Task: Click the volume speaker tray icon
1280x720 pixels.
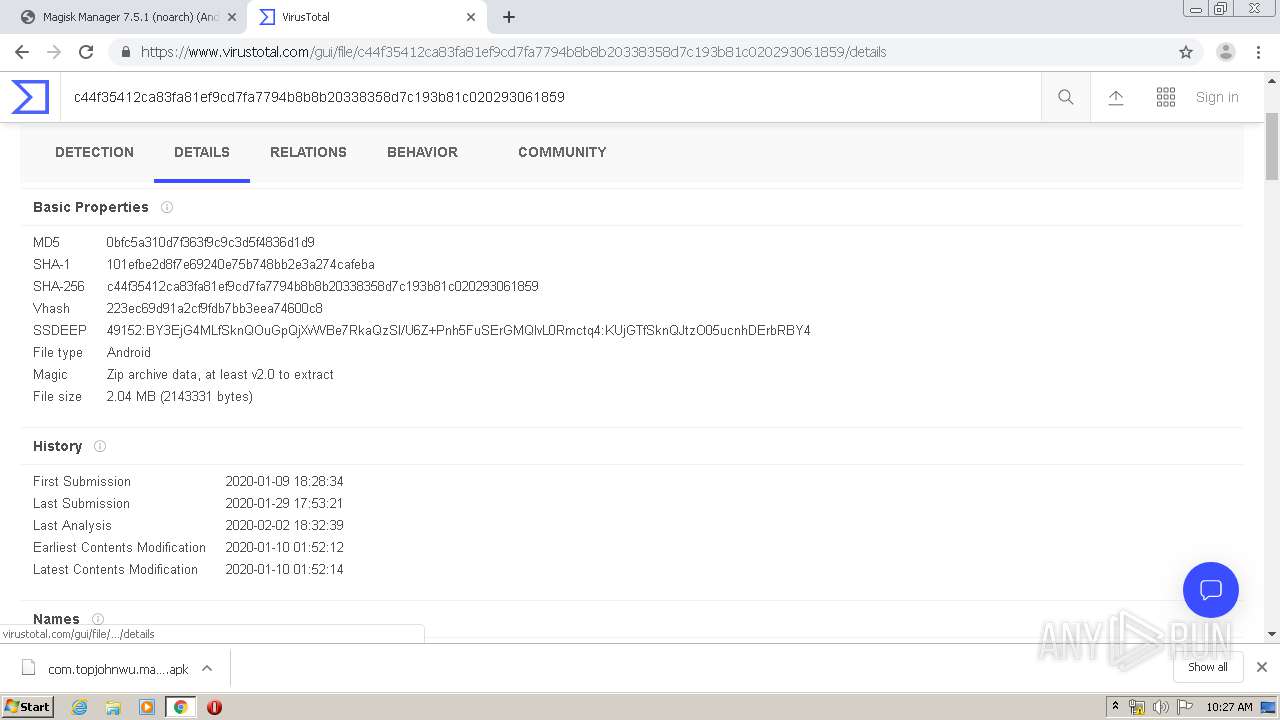Action: [1161, 707]
